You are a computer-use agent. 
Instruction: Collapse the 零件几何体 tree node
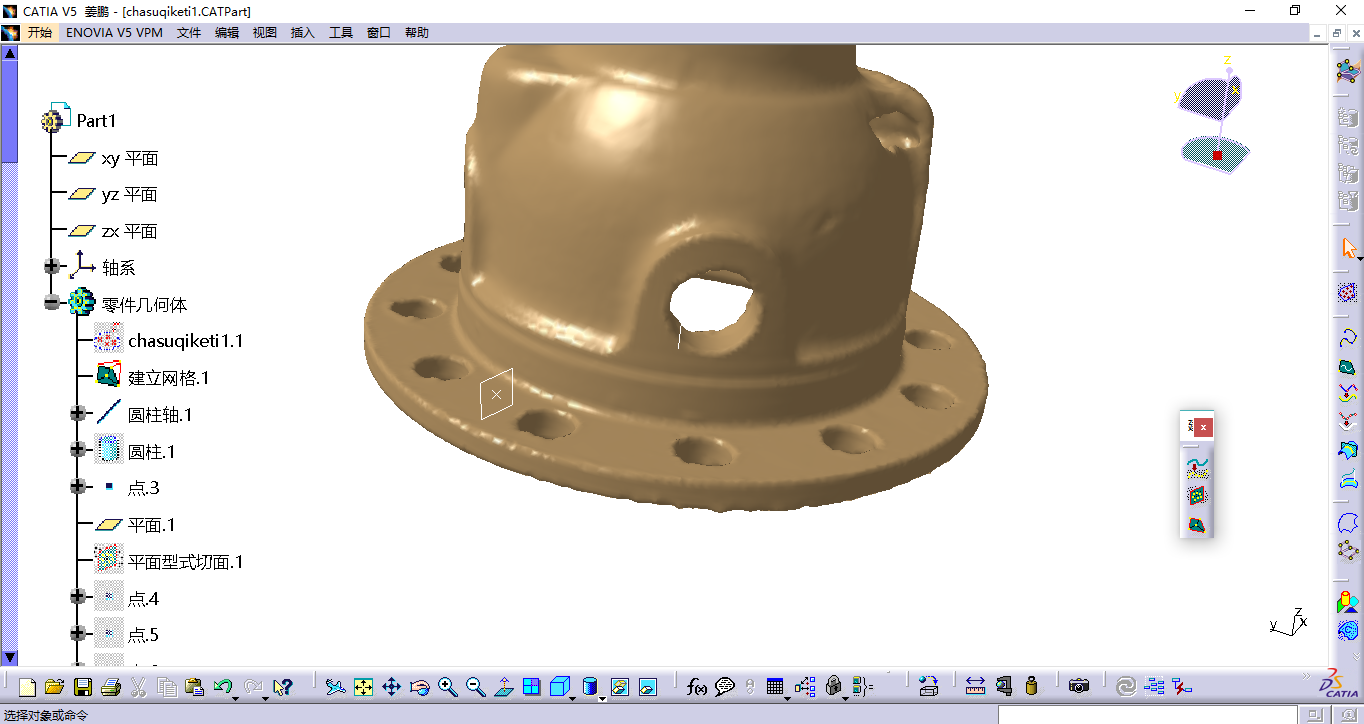[52, 304]
